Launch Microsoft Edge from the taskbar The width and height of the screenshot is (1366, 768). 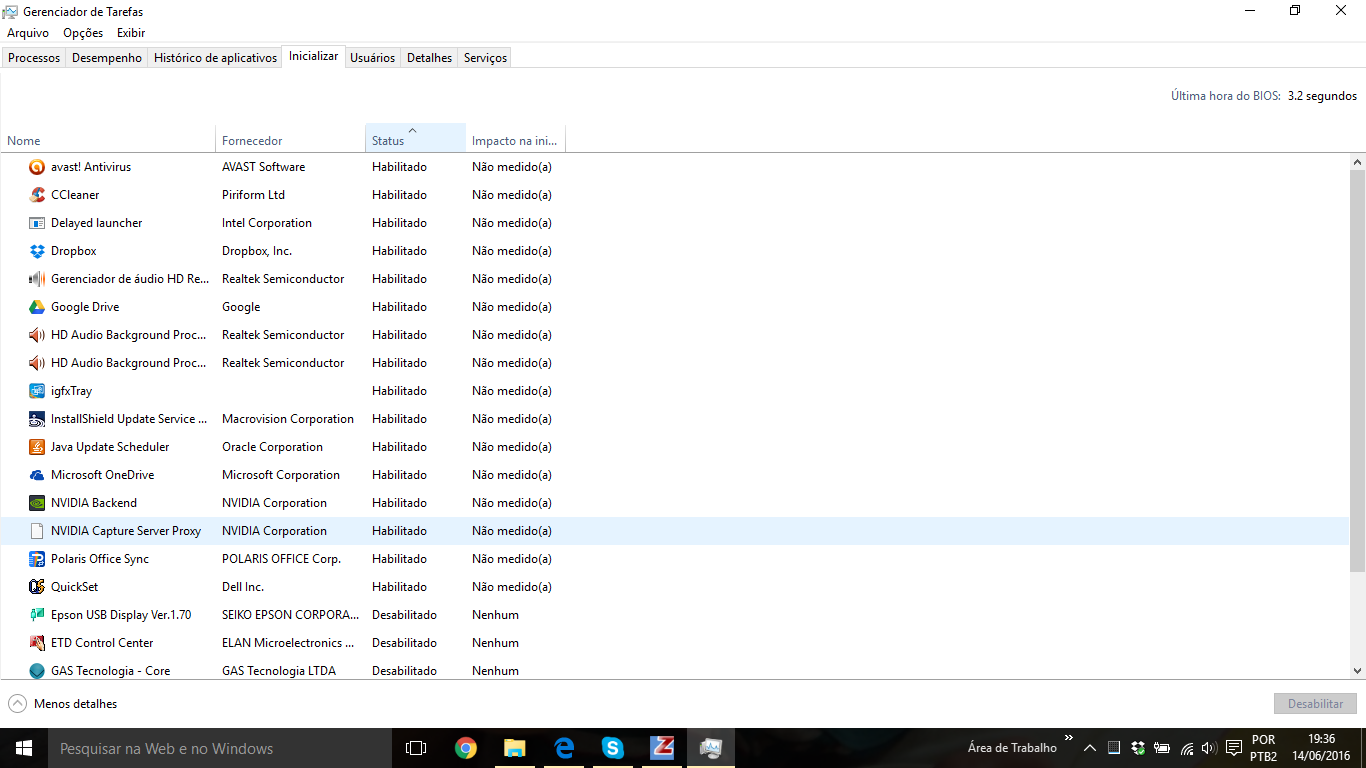pyautogui.click(x=564, y=748)
